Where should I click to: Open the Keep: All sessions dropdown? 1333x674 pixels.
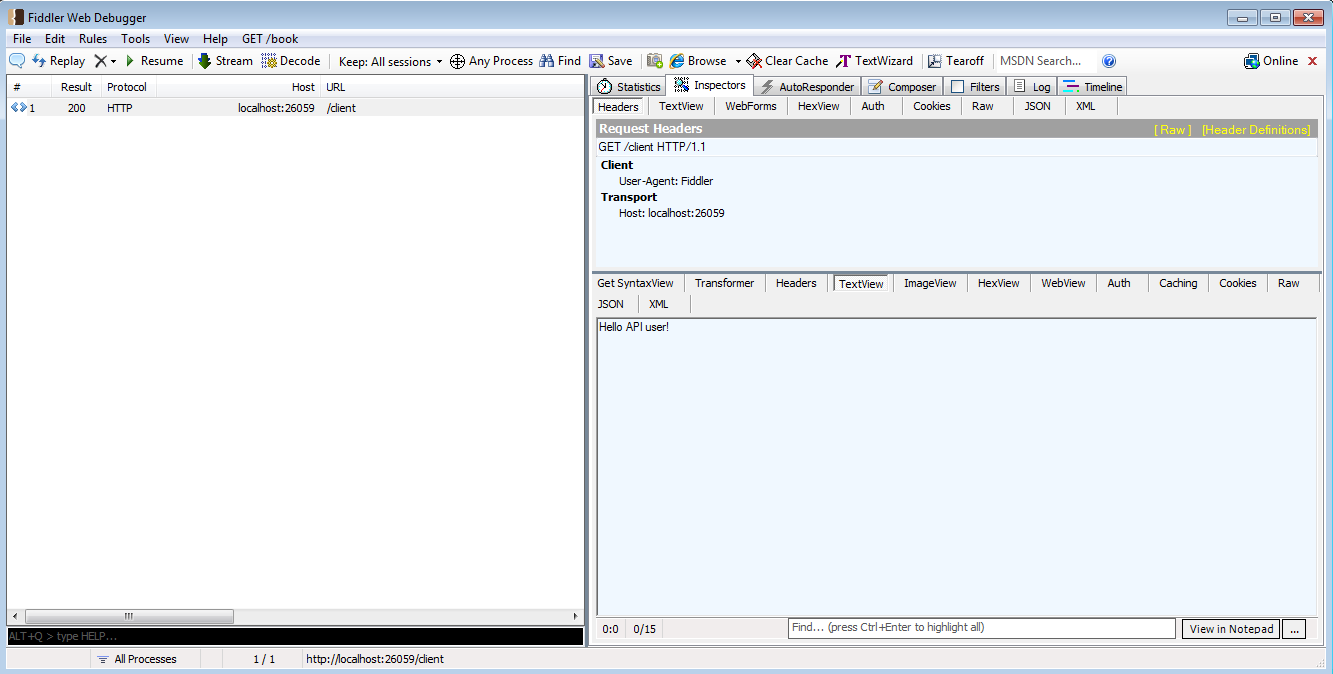tap(390, 61)
